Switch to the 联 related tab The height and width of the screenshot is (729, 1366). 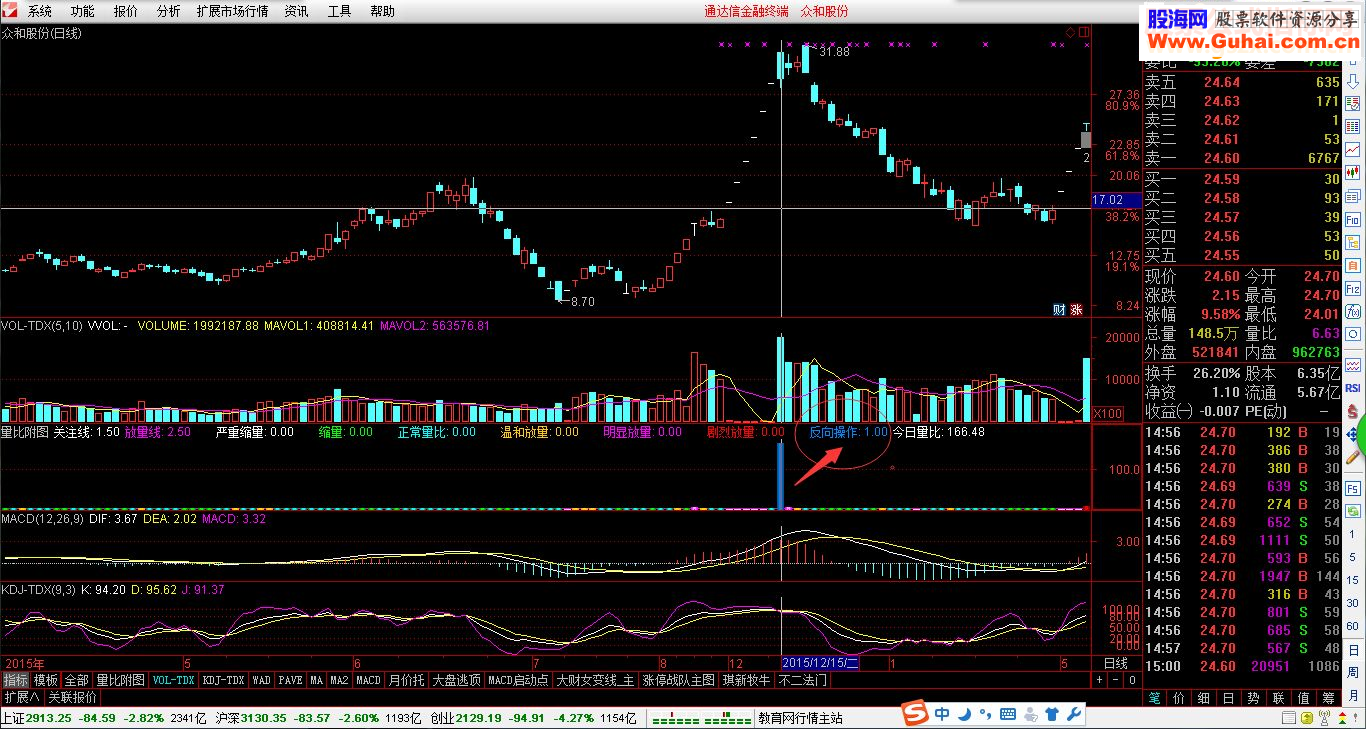1278,697
